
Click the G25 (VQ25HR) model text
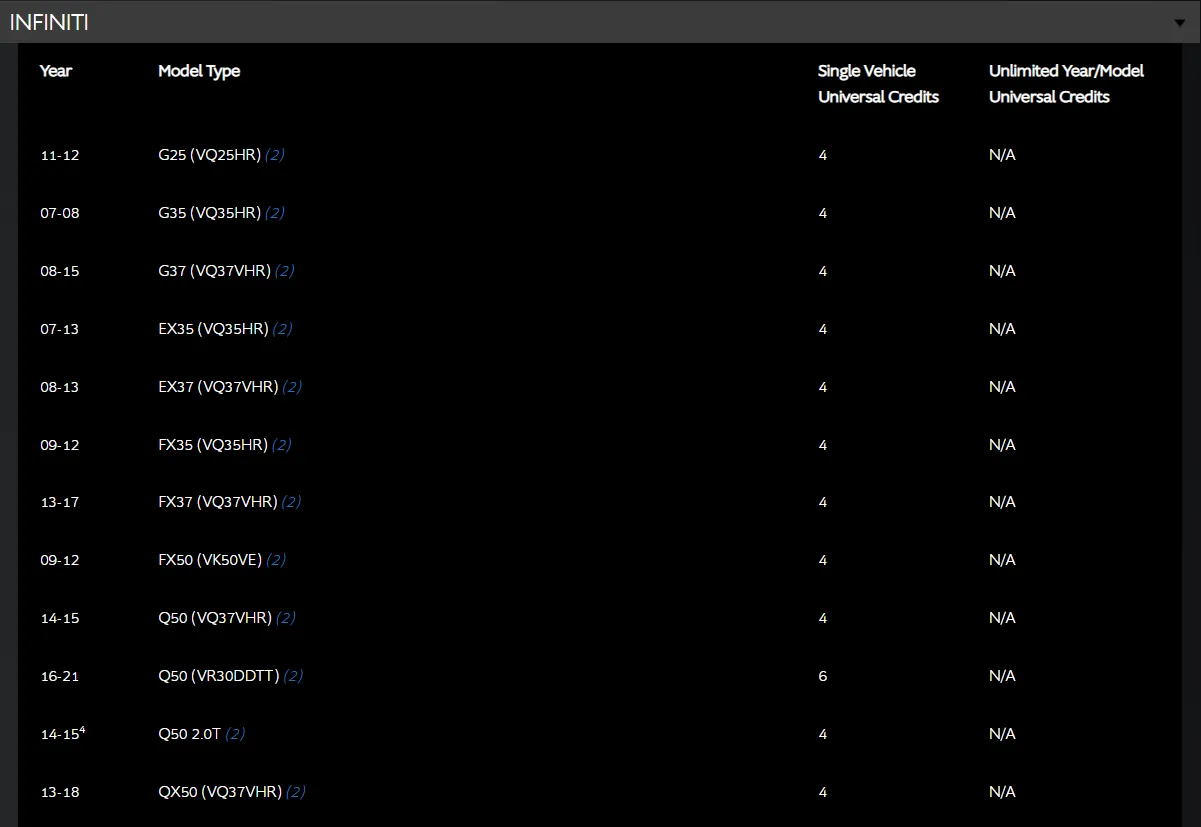click(x=209, y=155)
